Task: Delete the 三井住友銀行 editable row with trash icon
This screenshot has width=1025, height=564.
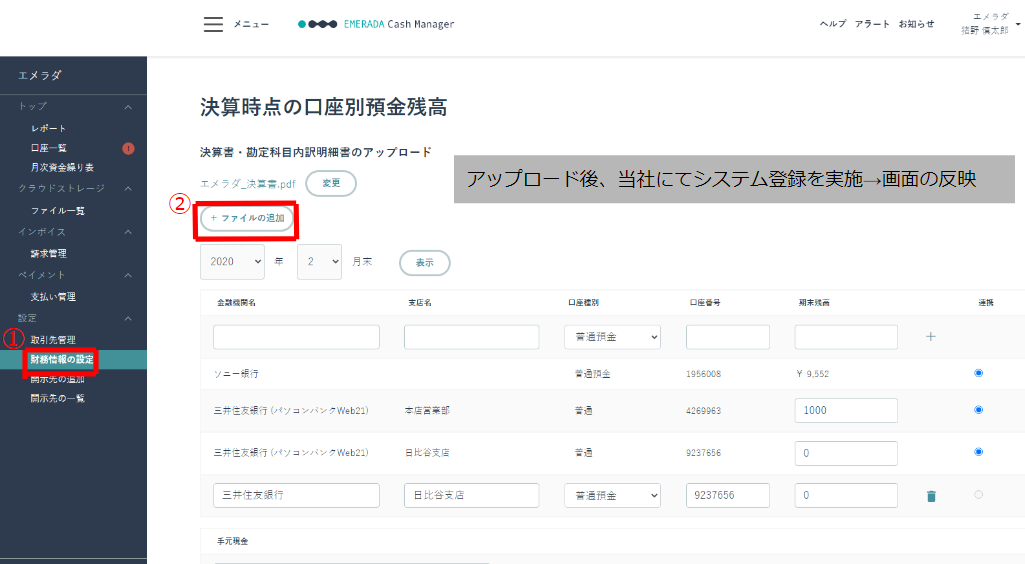Action: coord(932,496)
